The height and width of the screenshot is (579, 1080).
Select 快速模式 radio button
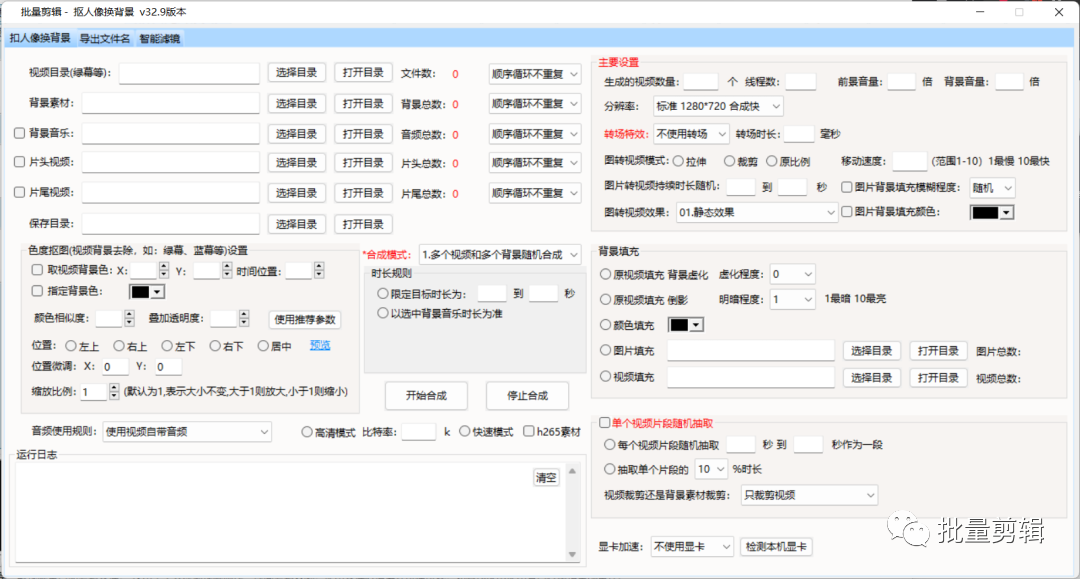(x=465, y=432)
